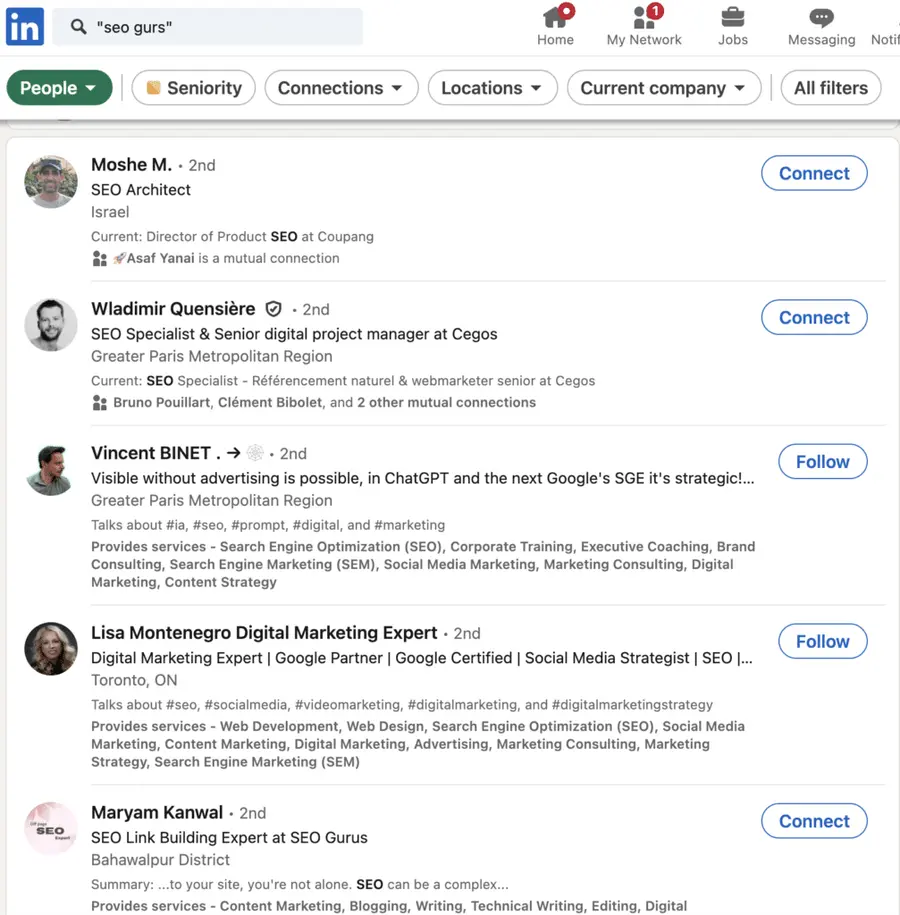Connect with Moshe M.

[814, 172]
